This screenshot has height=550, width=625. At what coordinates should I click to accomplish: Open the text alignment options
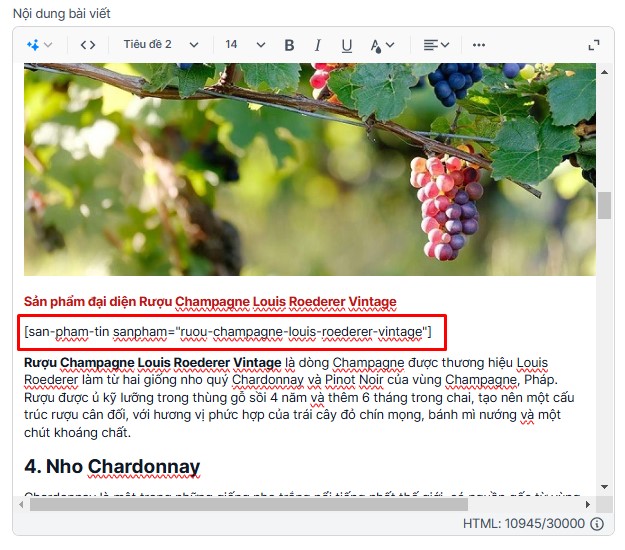click(430, 45)
